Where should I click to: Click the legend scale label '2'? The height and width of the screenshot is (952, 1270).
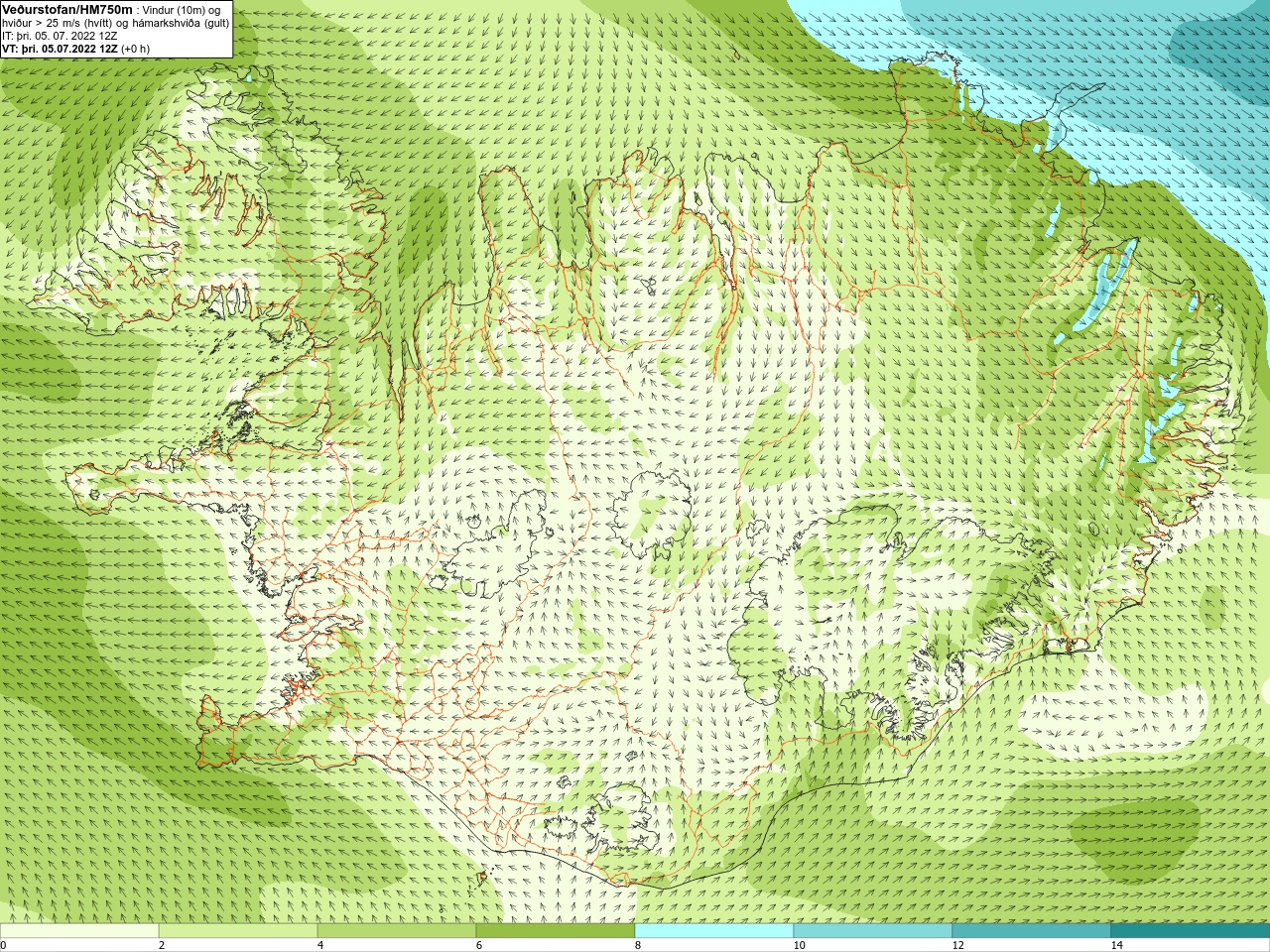point(162,945)
